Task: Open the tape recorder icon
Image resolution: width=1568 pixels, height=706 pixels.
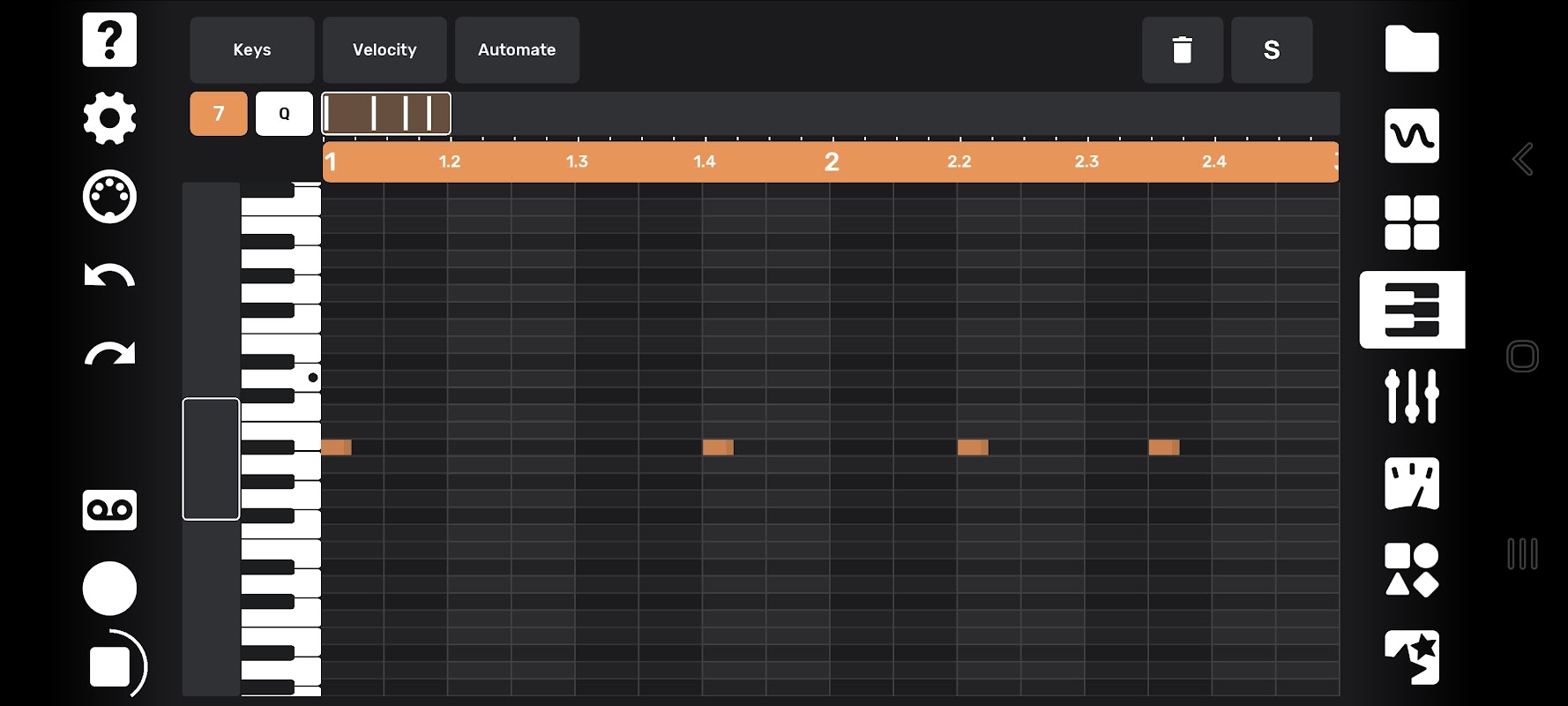Action: point(109,510)
